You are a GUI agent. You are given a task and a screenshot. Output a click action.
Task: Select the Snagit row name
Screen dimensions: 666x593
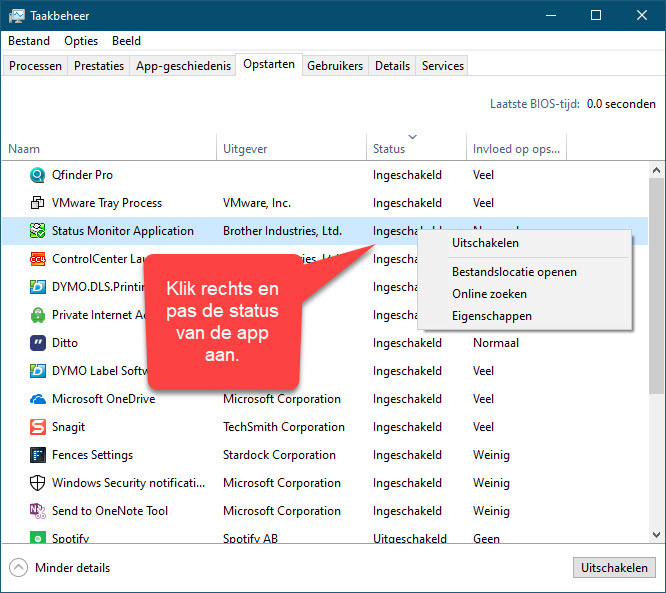(68, 427)
